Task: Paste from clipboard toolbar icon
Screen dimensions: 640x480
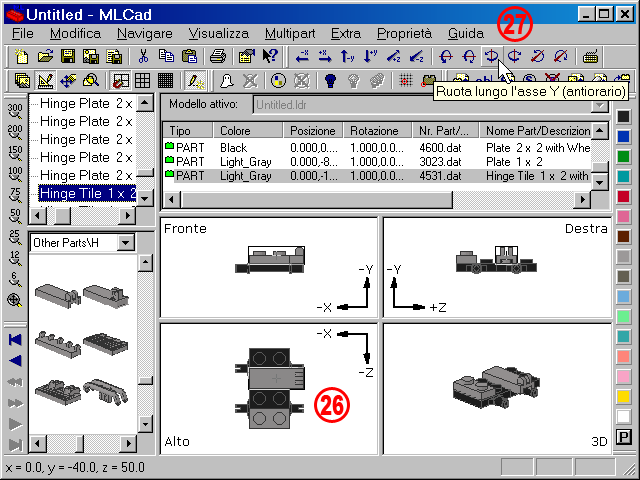Action: tap(189, 56)
